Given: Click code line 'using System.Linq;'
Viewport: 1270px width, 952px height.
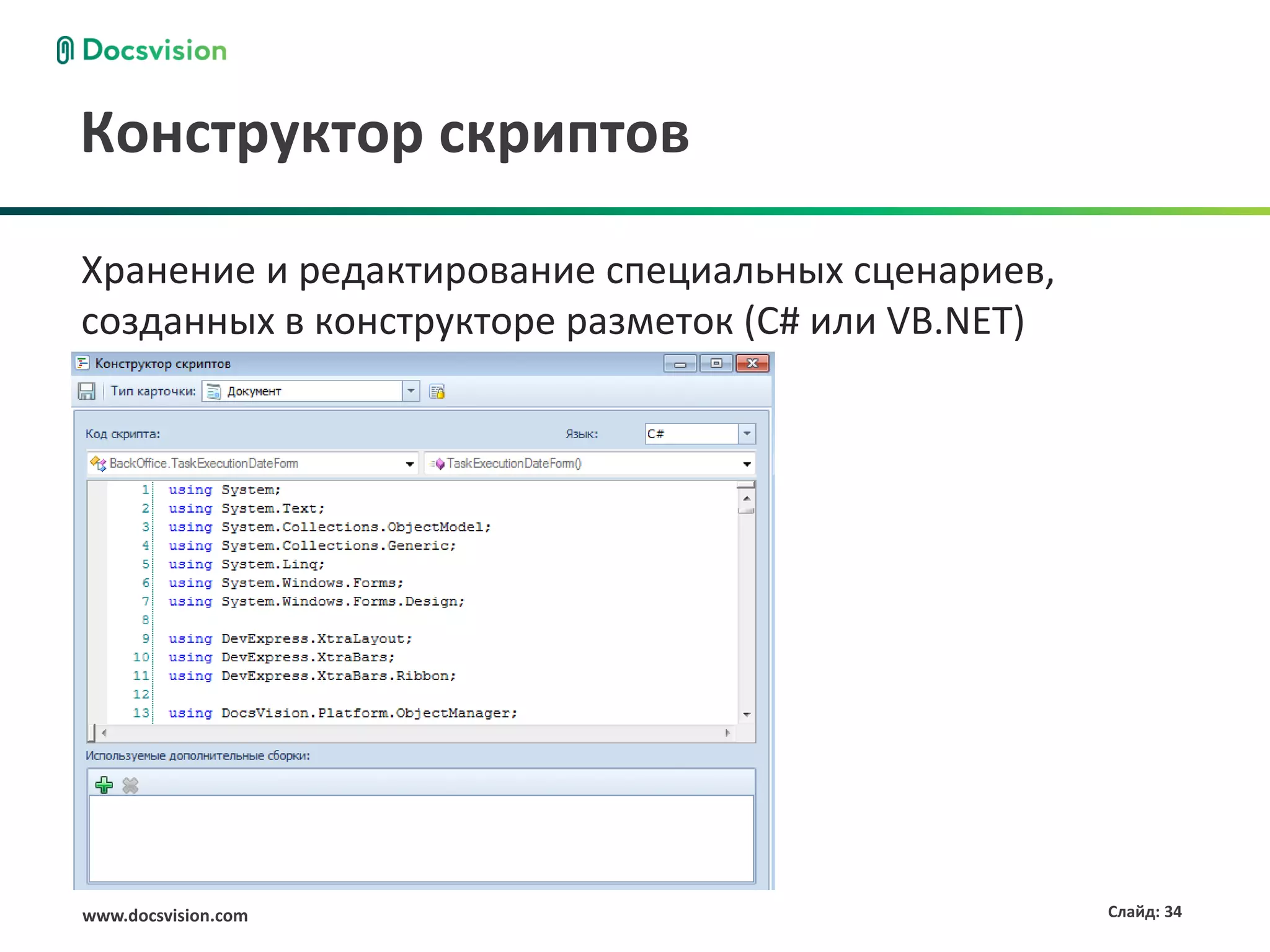Looking at the screenshot, I should [246, 565].
